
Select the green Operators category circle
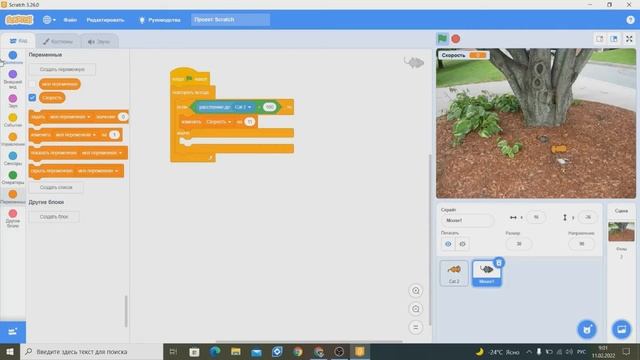13,175
